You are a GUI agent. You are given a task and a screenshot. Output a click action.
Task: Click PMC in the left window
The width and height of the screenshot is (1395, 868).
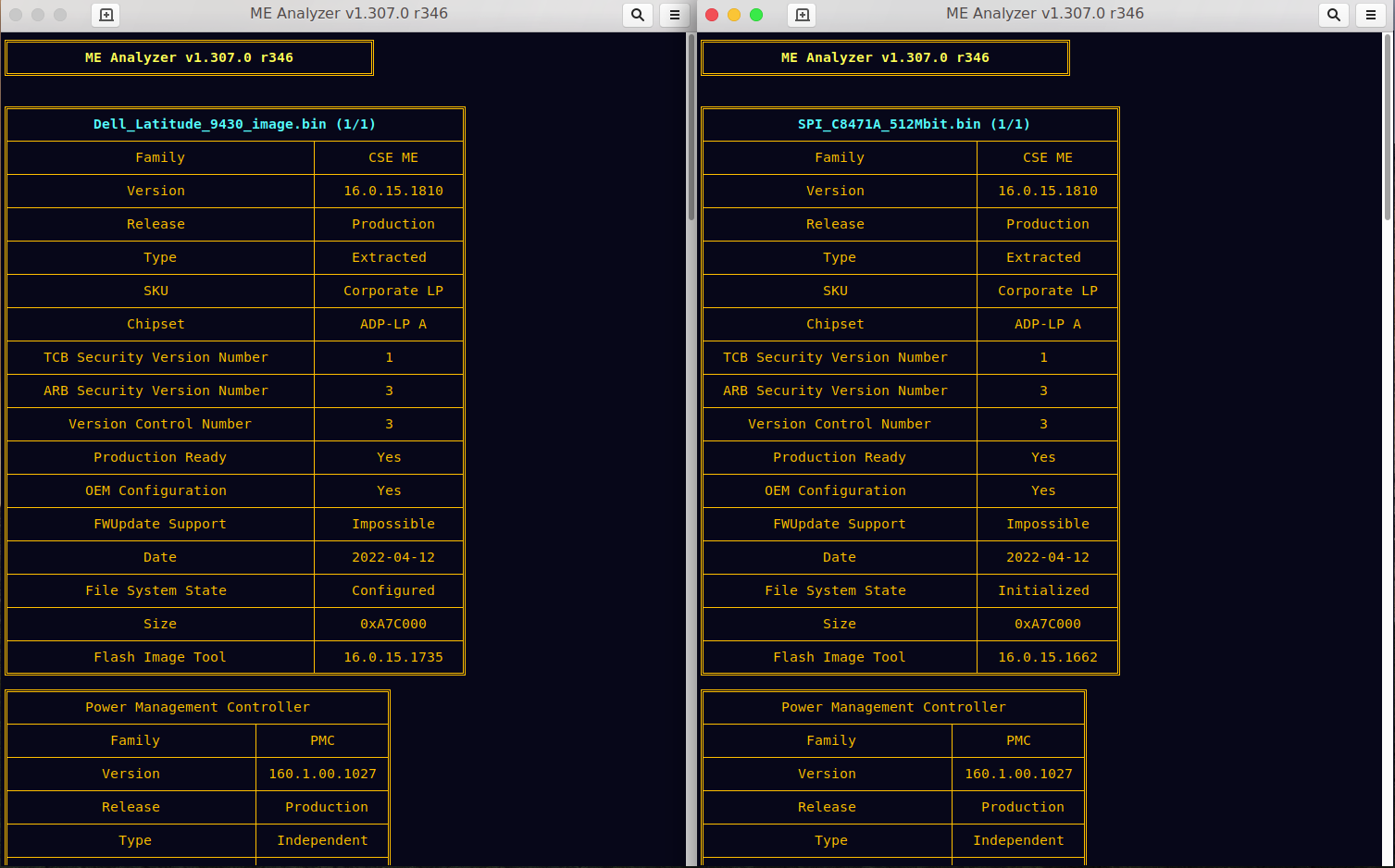(322, 740)
